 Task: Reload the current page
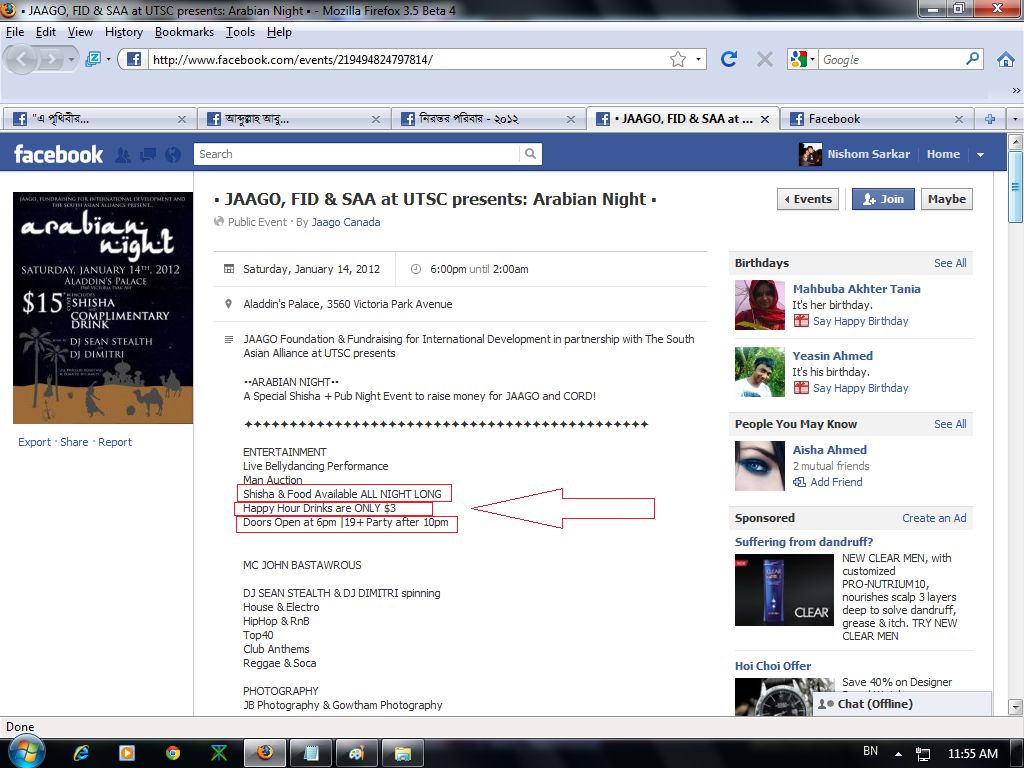coord(729,59)
